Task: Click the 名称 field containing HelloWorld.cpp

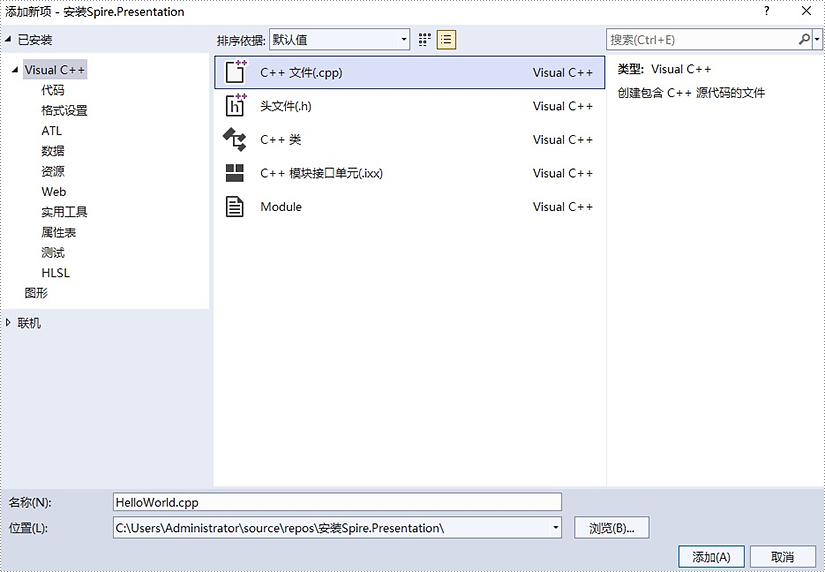Action: (337, 502)
